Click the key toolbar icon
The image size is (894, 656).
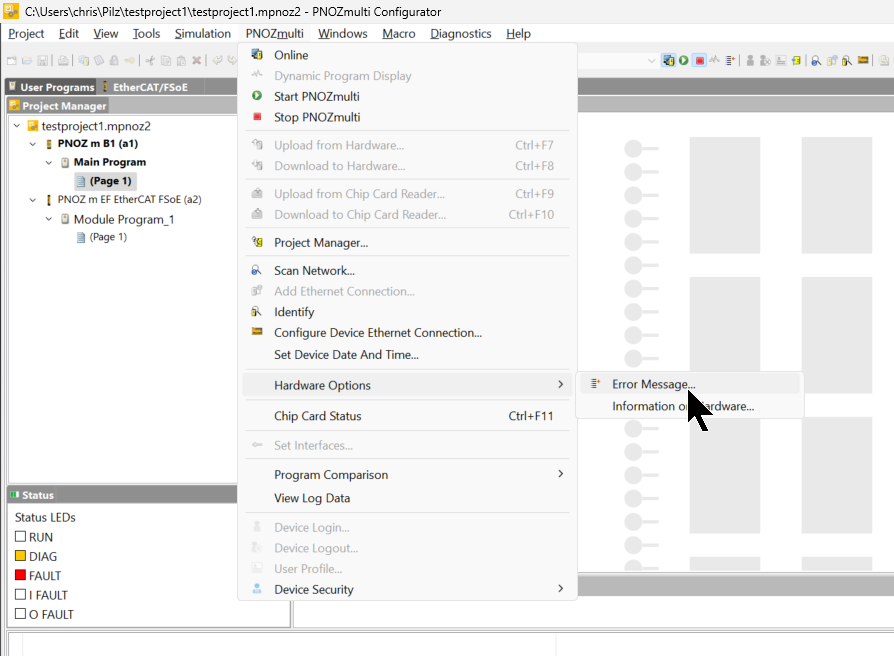[x=129, y=60]
